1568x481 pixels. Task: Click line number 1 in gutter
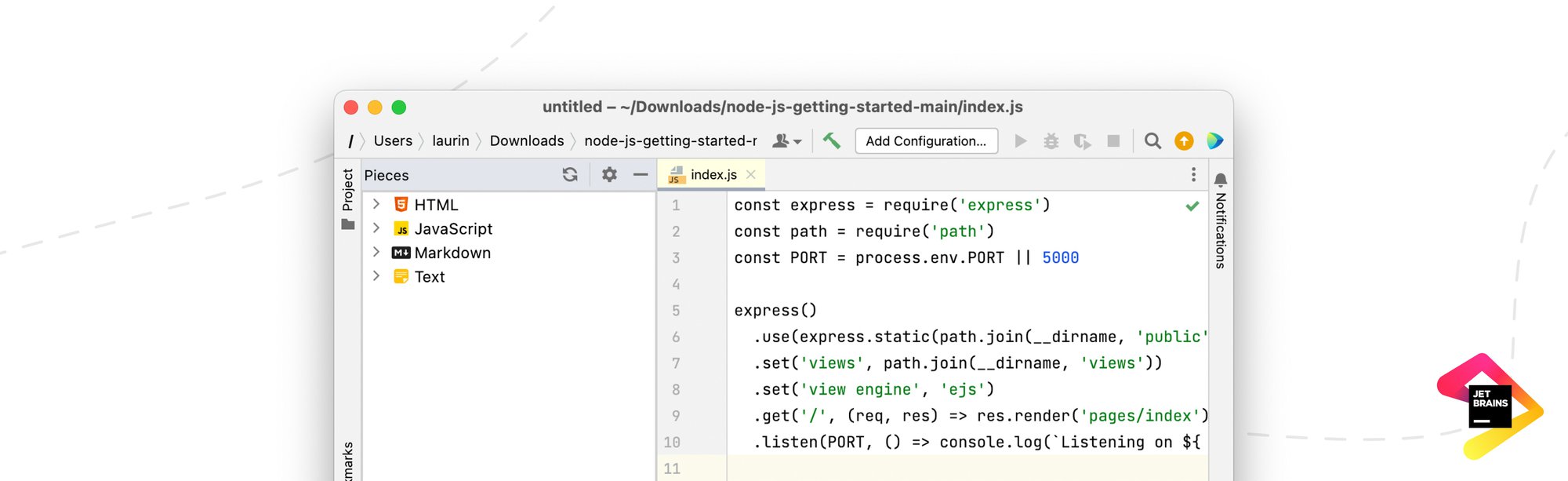click(x=676, y=206)
